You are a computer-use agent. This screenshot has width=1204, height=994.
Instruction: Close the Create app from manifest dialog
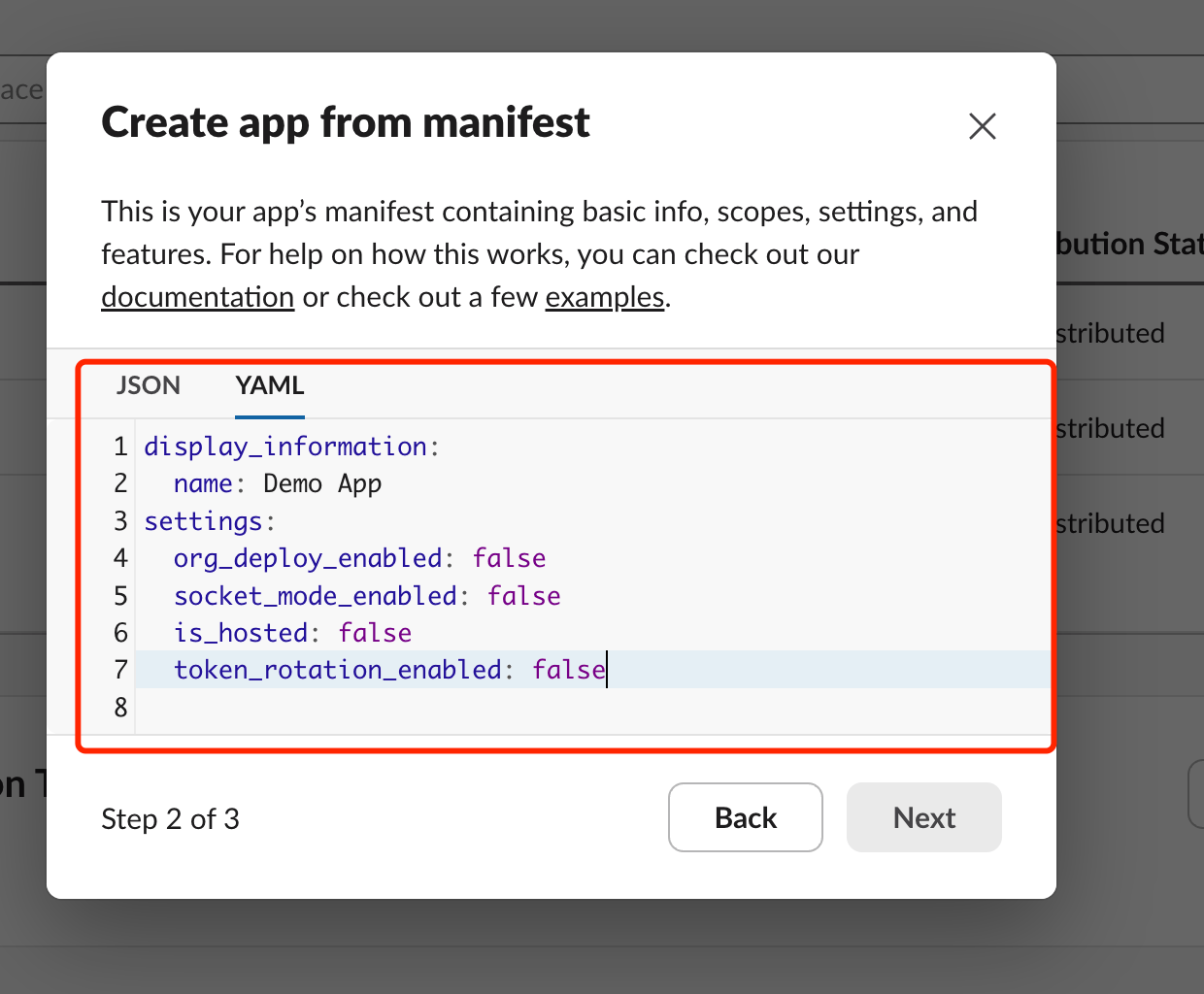982,126
